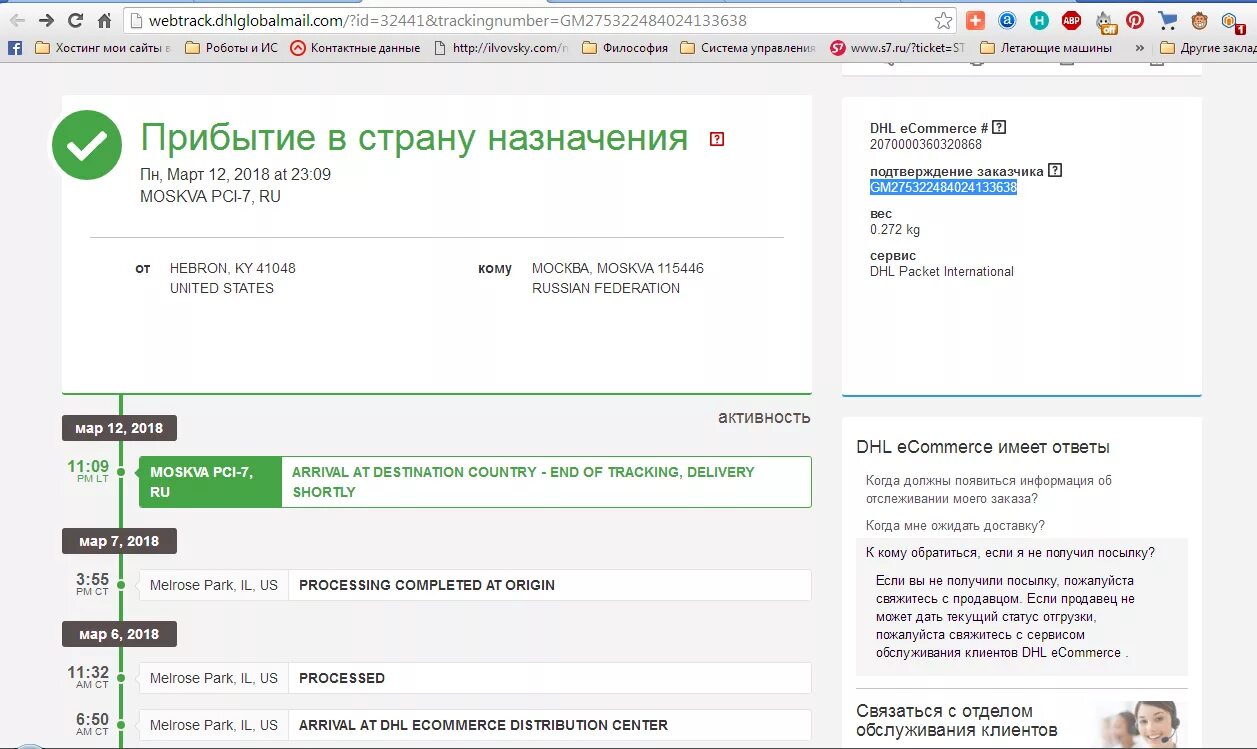This screenshot has width=1257, height=749.
Task: Open the 'Другие закладки' folder
Action: [1207, 47]
